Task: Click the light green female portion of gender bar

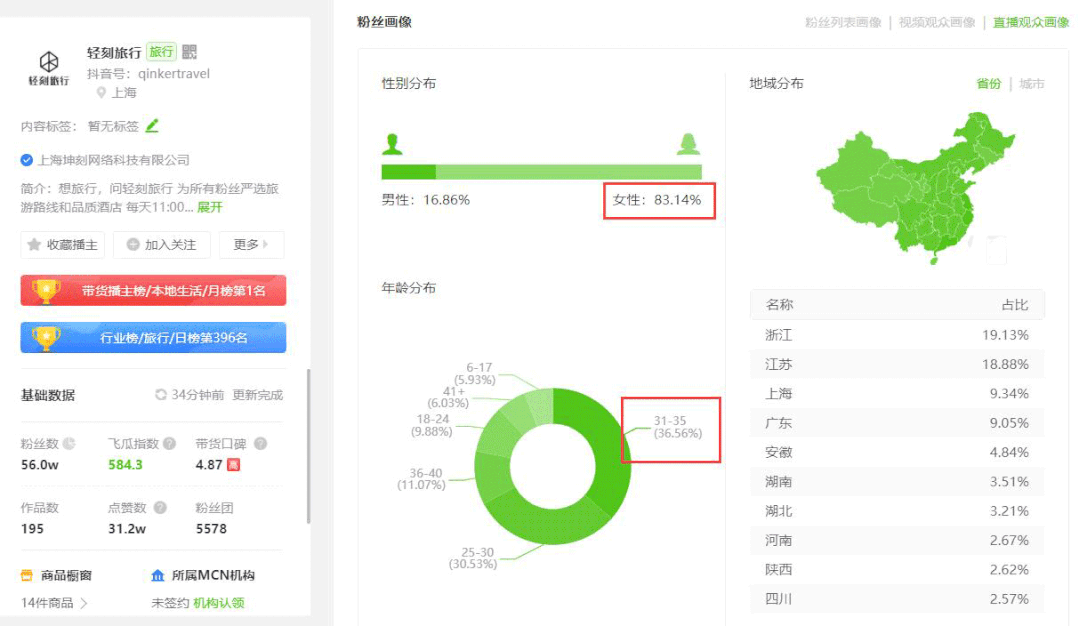Action: 568,172
